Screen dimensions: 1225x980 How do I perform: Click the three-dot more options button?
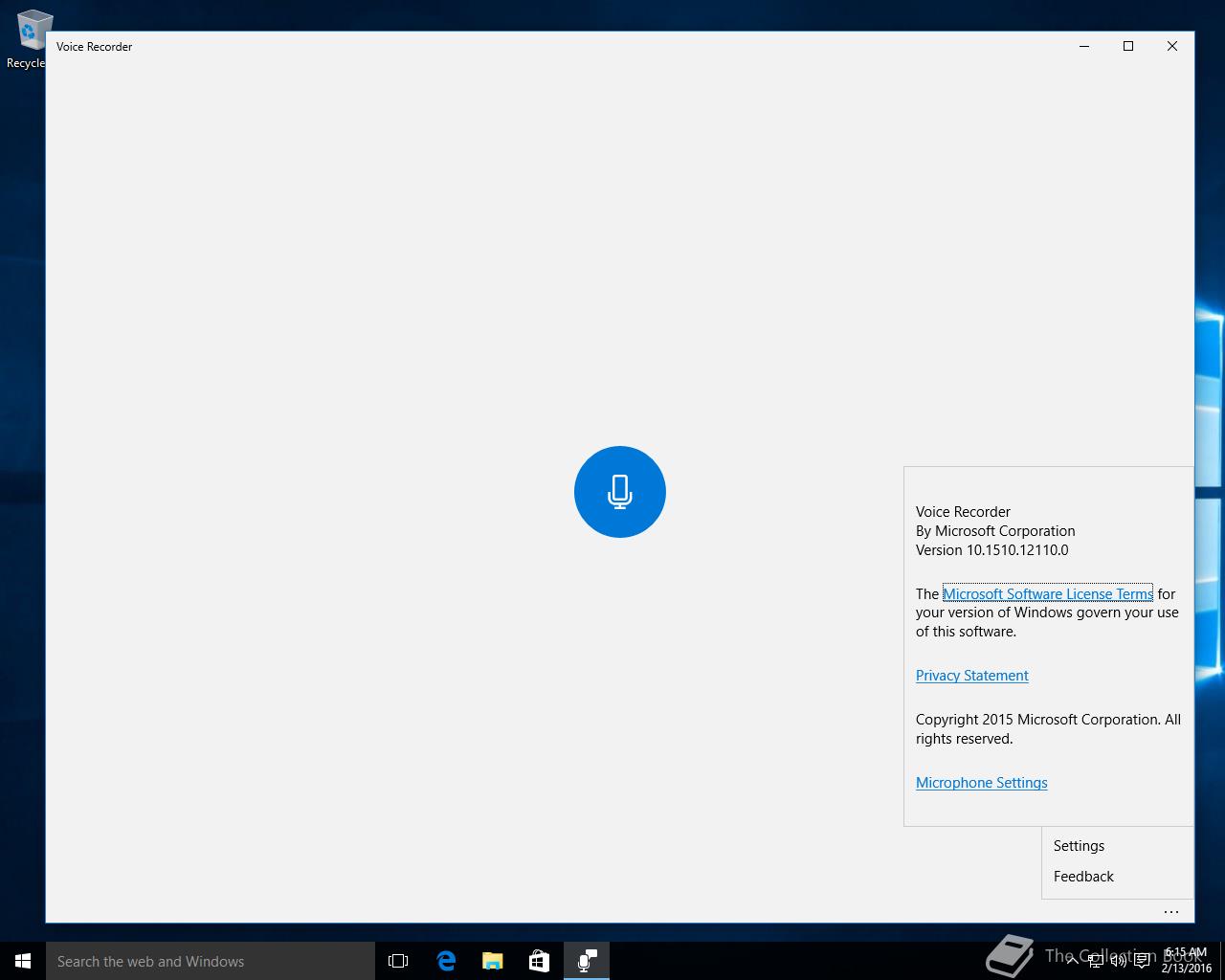[1171, 912]
